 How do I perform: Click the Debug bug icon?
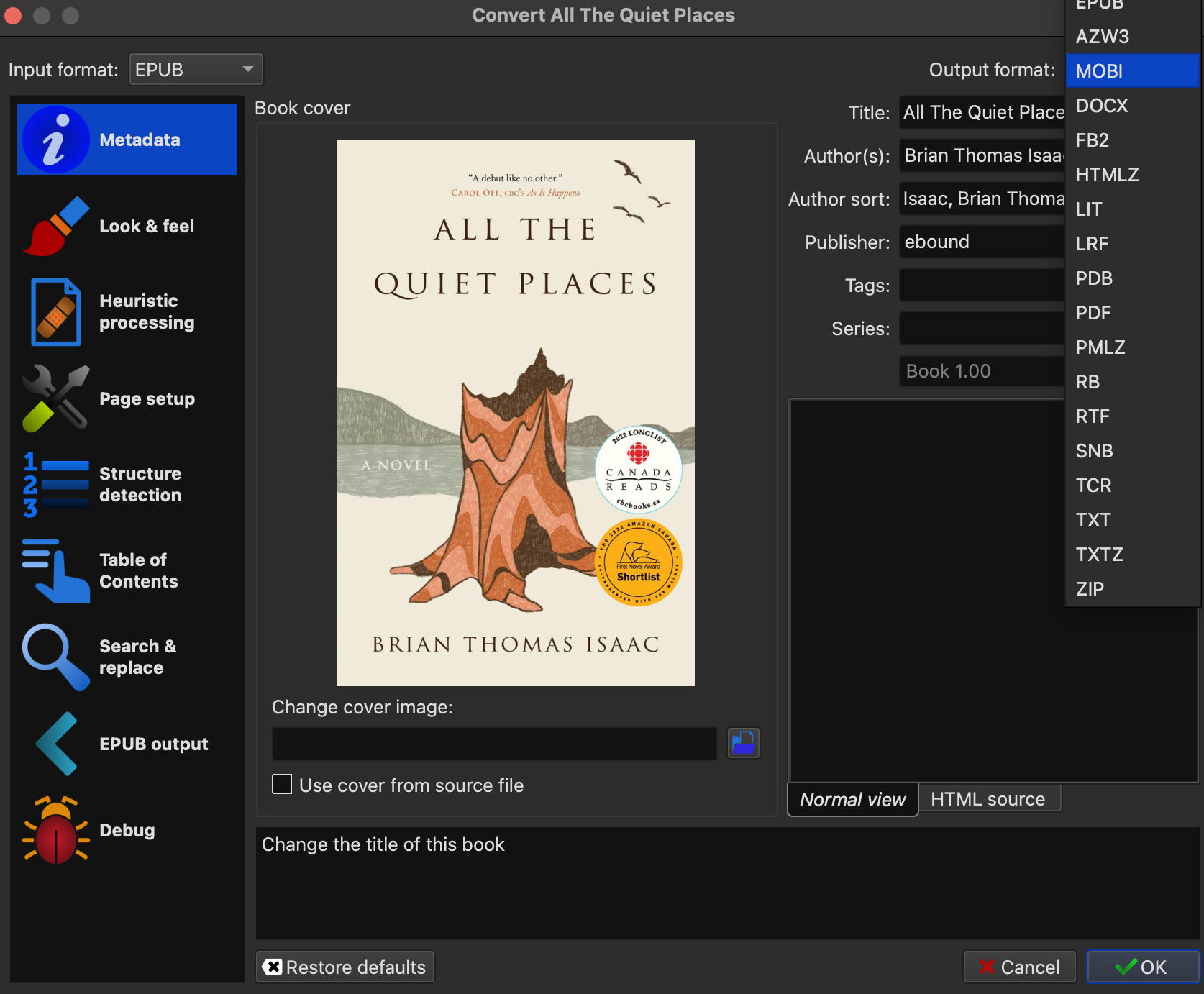56,830
